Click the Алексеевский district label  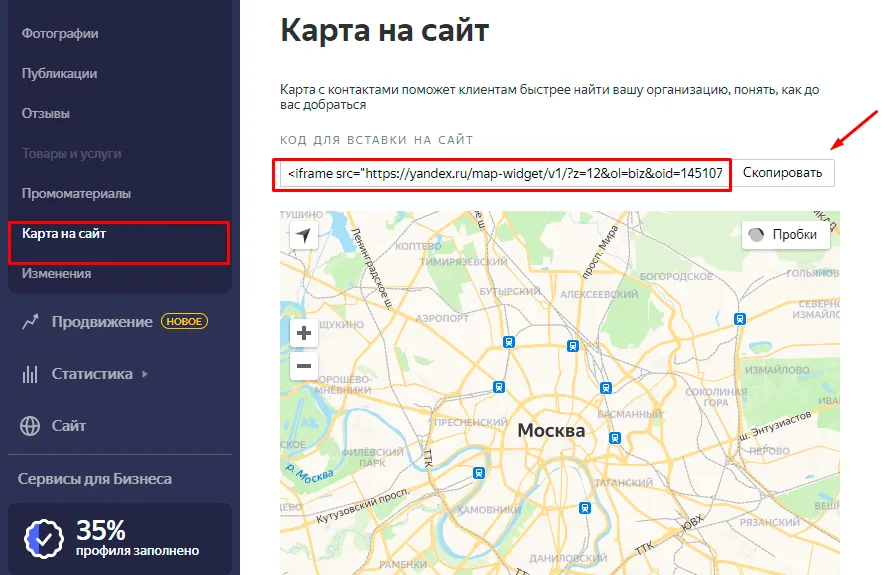pos(599,294)
